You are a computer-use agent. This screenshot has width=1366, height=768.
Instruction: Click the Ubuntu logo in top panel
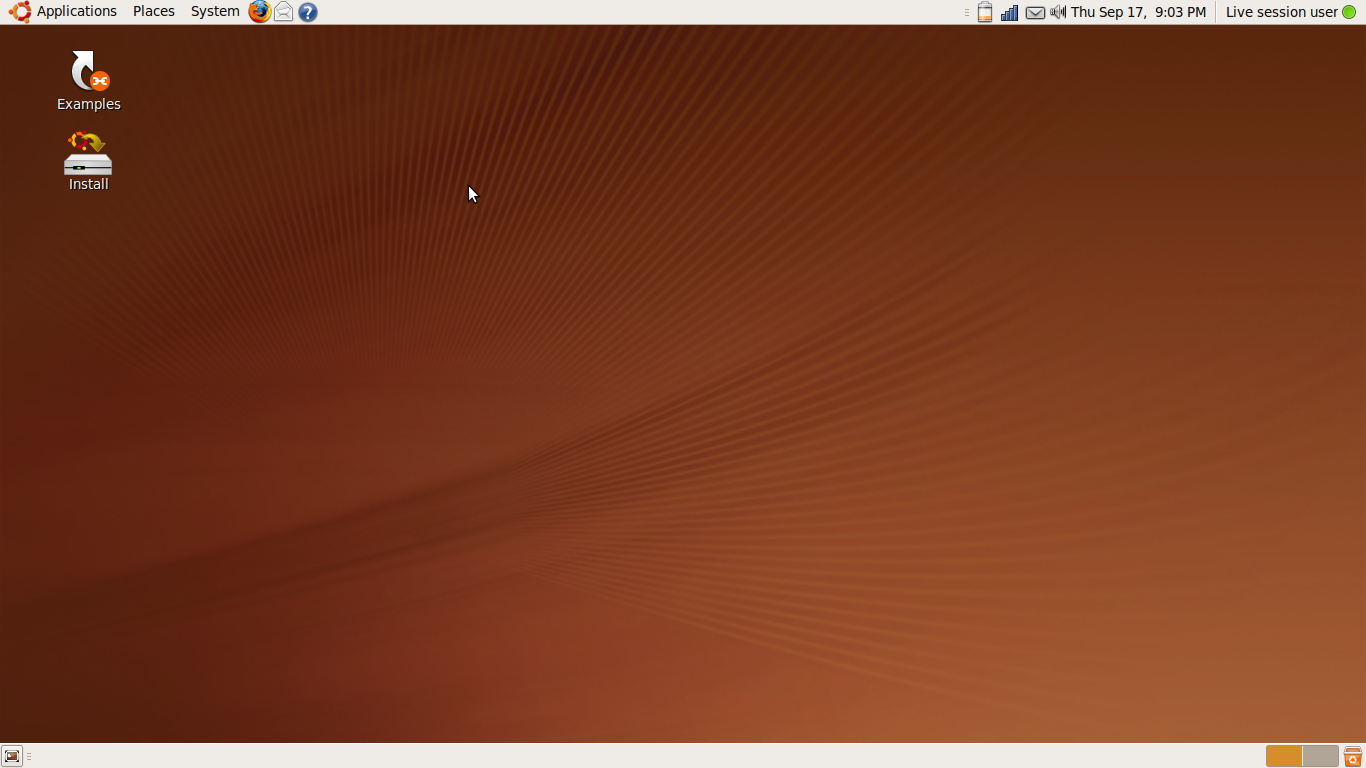[x=20, y=12]
